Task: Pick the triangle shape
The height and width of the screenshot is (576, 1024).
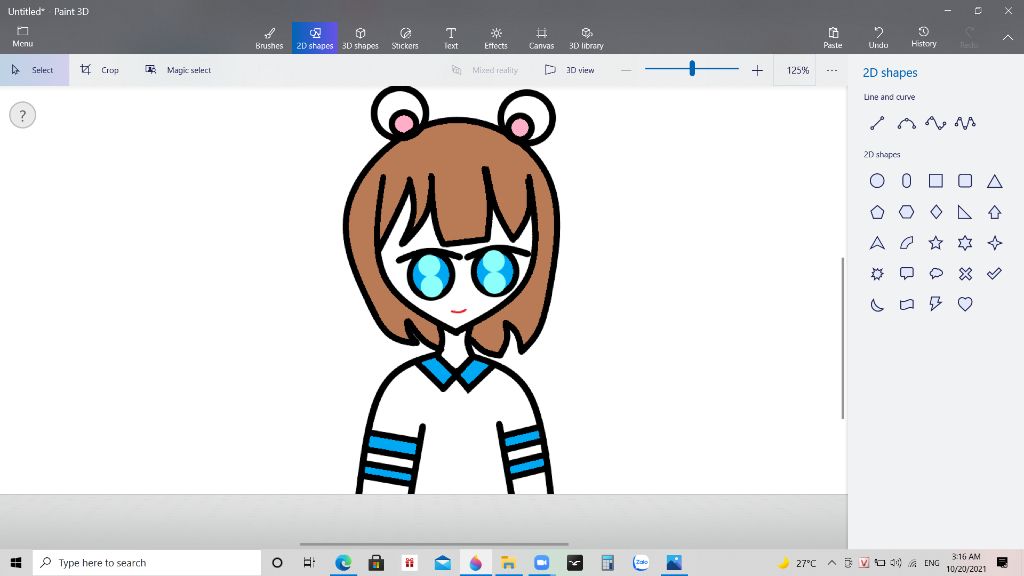Action: coord(995,181)
